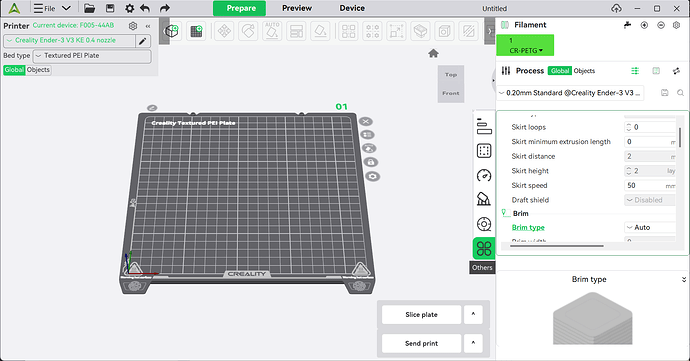Click the hollow cube toolbar icon
690x361 pixels.
coord(444,31)
